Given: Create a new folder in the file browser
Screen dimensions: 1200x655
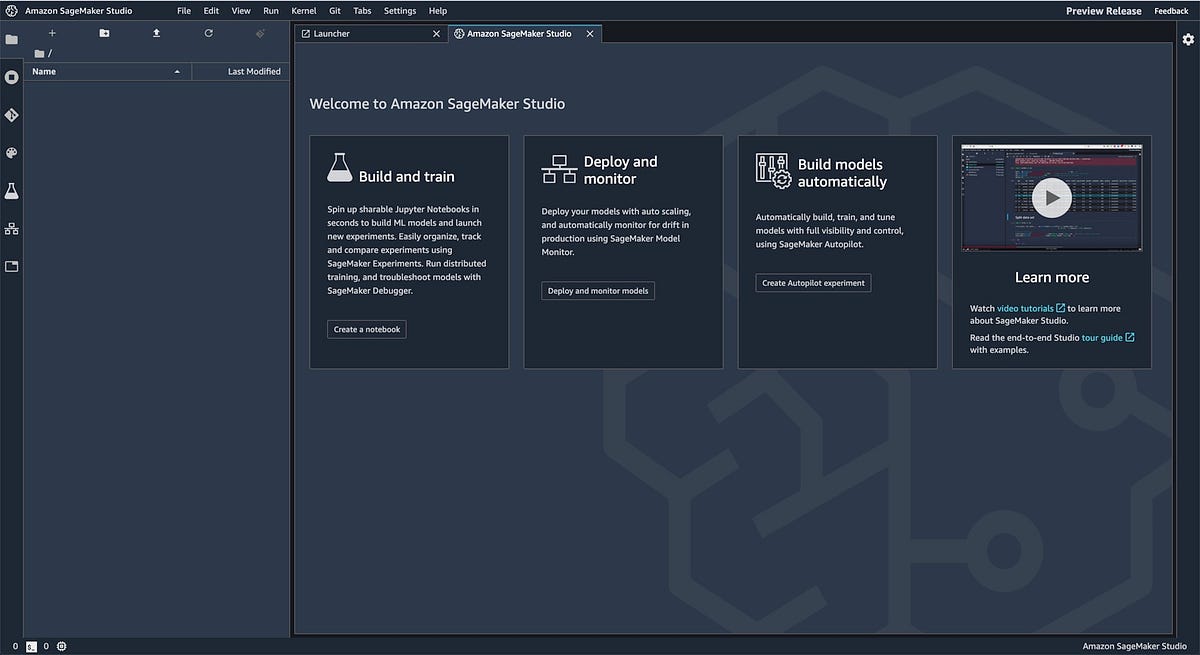Looking at the screenshot, I should [103, 33].
